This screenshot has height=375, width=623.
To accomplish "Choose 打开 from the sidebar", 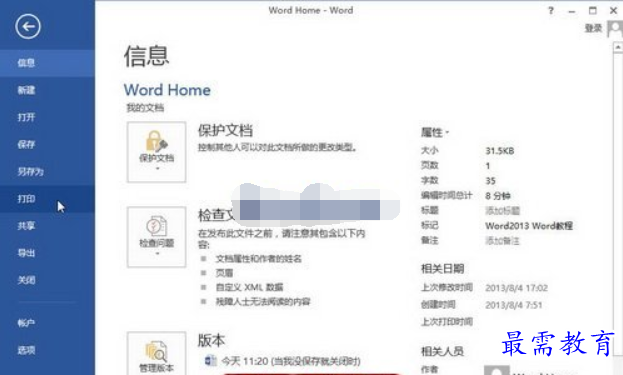I will (x=47, y=117).
